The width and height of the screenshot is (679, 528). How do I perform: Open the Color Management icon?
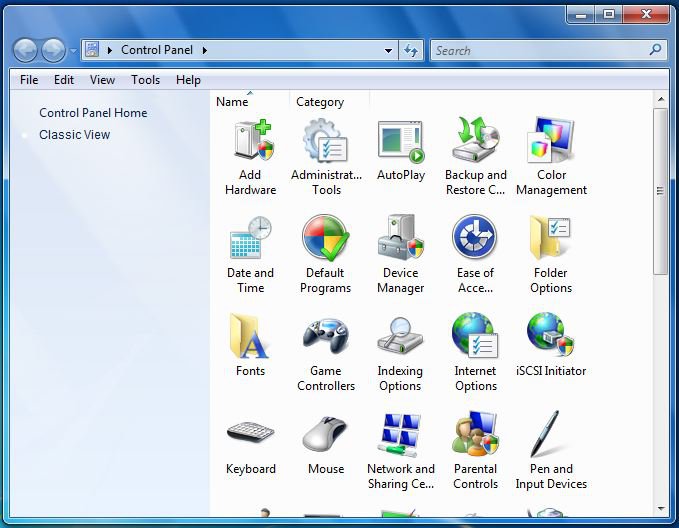pyautogui.click(x=551, y=139)
